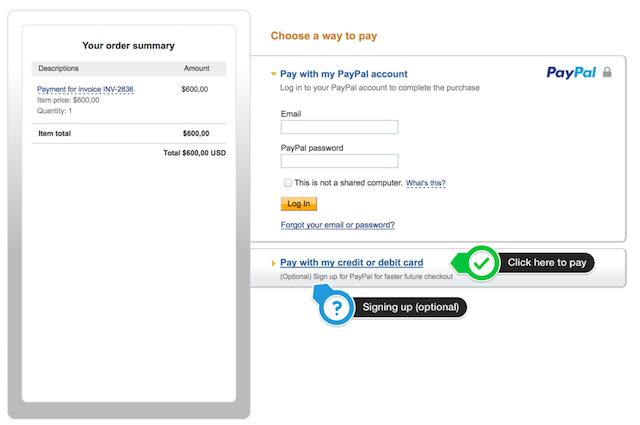
Task: Expand the credit or debit card arrow
Action: coord(273,263)
